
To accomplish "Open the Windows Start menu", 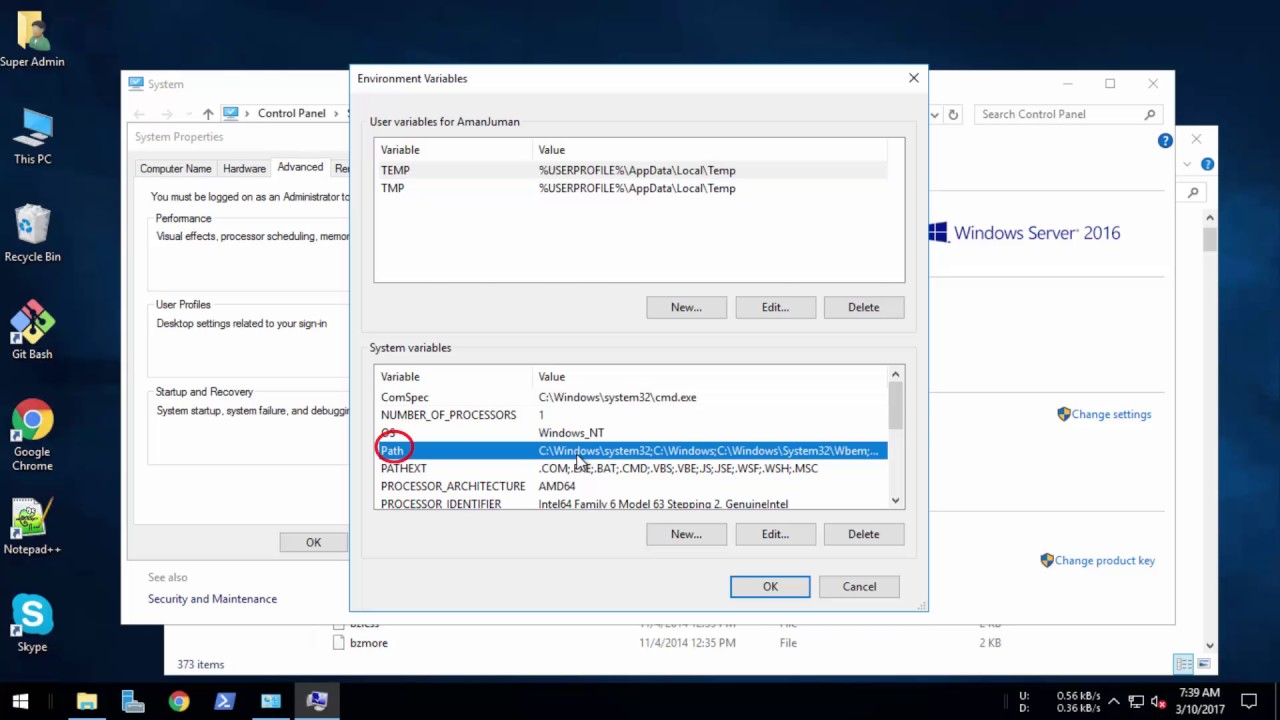I will [x=20, y=701].
